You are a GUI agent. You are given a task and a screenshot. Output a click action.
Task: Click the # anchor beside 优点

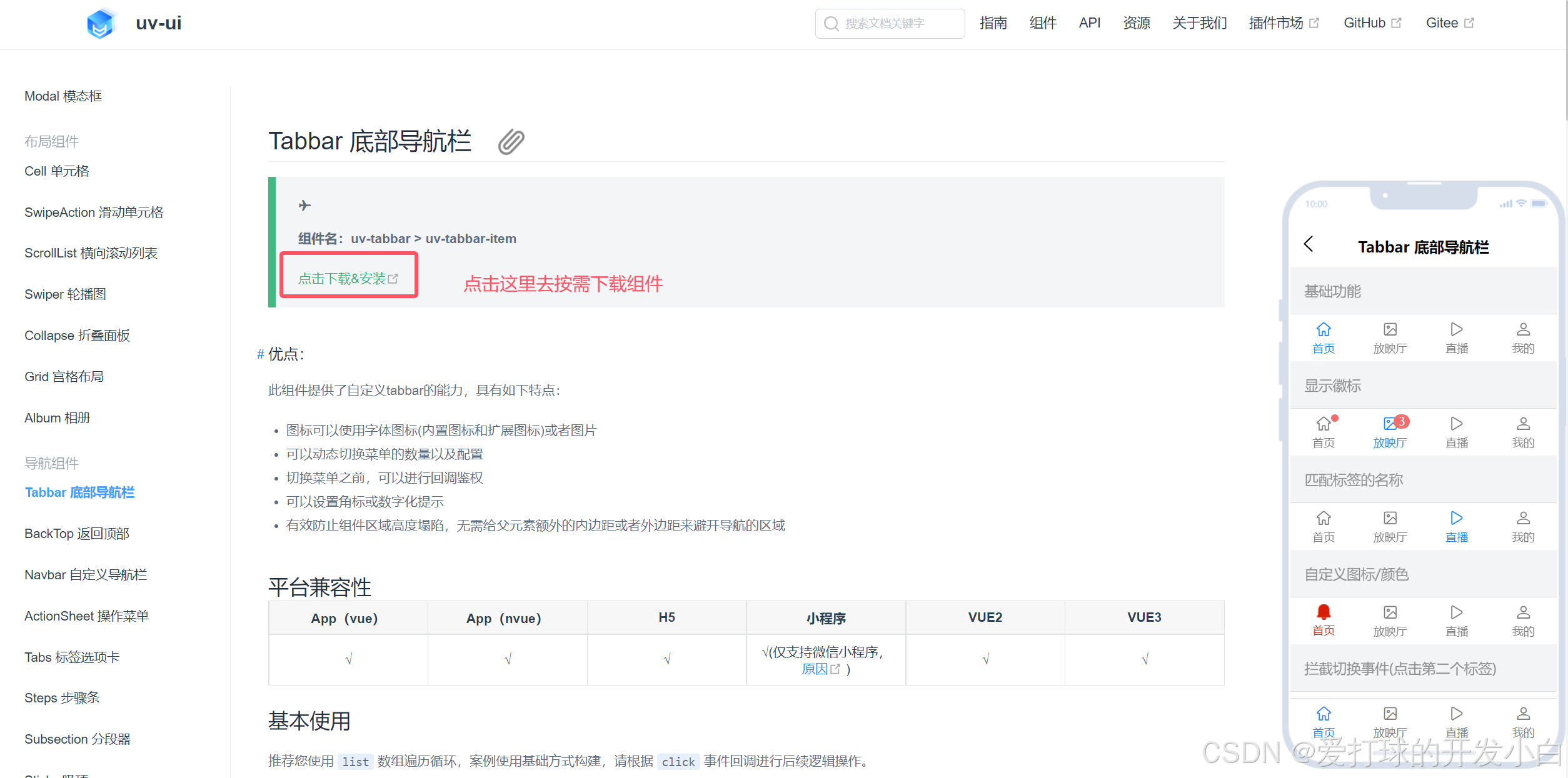click(261, 354)
